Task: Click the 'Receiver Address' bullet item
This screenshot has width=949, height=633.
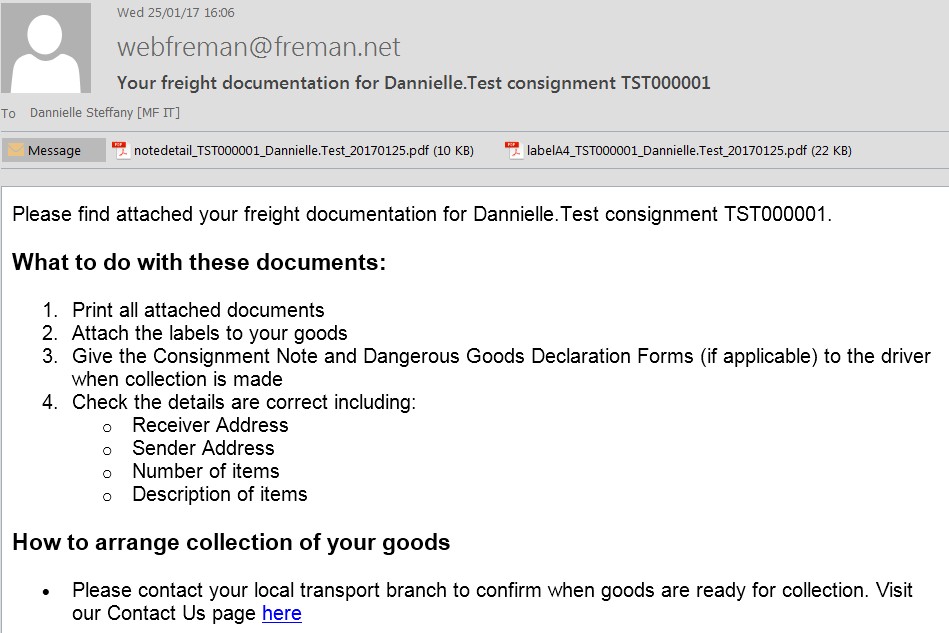Action: (x=210, y=425)
